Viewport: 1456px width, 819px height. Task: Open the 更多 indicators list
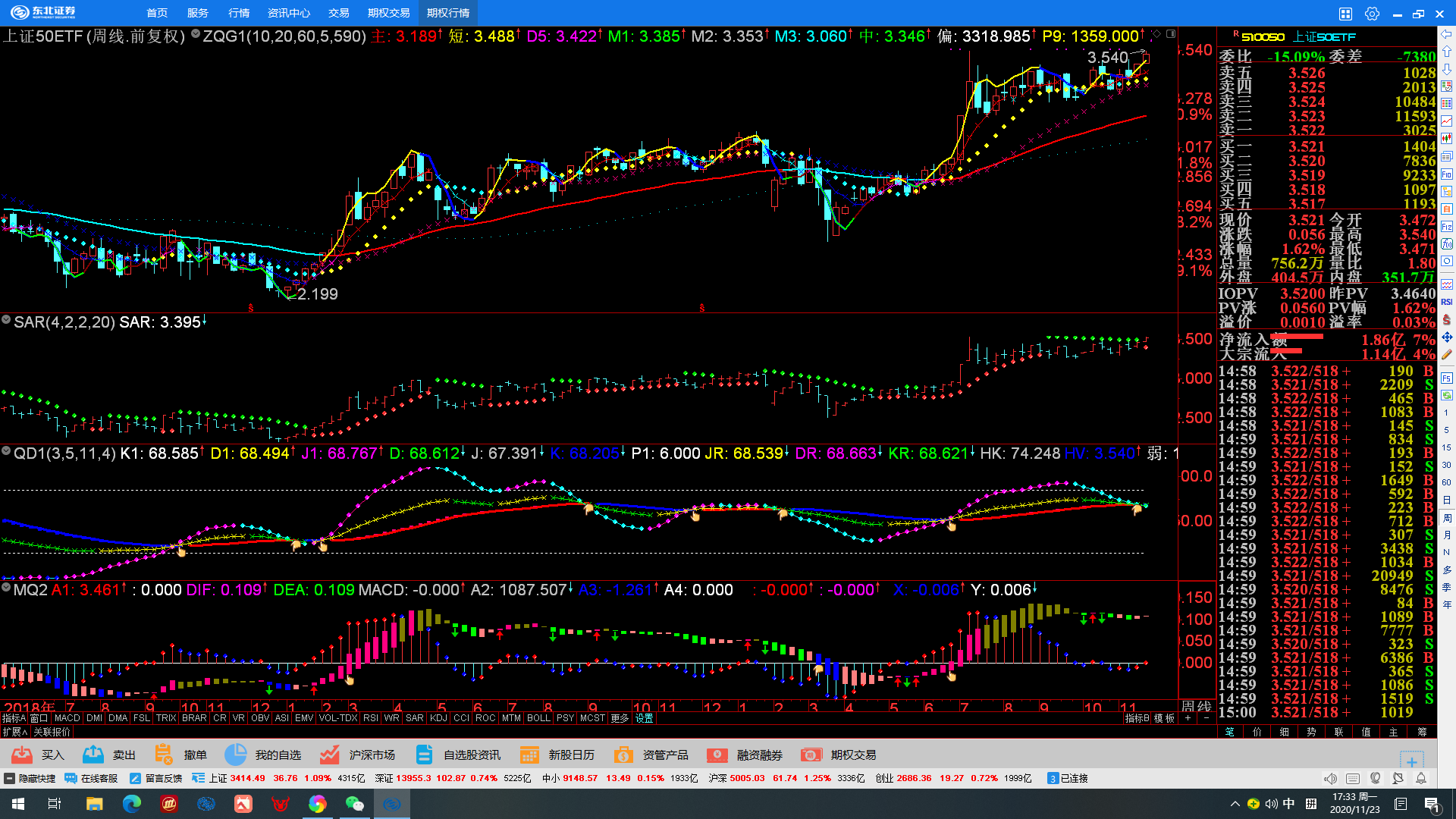tap(620, 718)
